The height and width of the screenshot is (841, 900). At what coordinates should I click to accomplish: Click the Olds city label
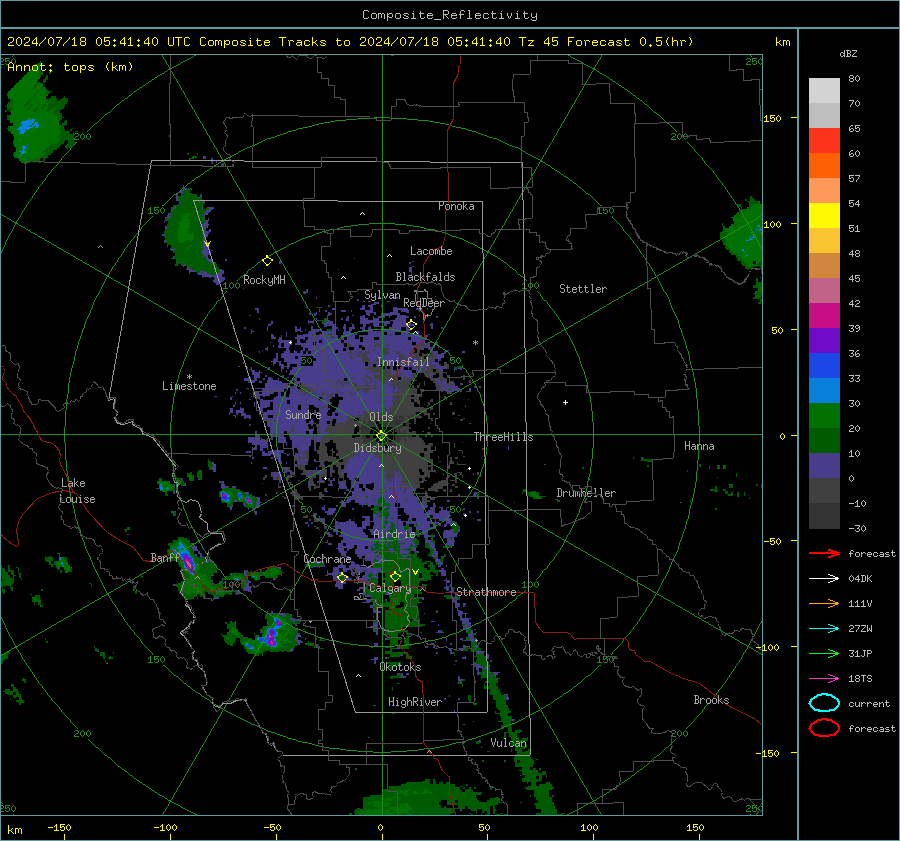click(x=381, y=417)
